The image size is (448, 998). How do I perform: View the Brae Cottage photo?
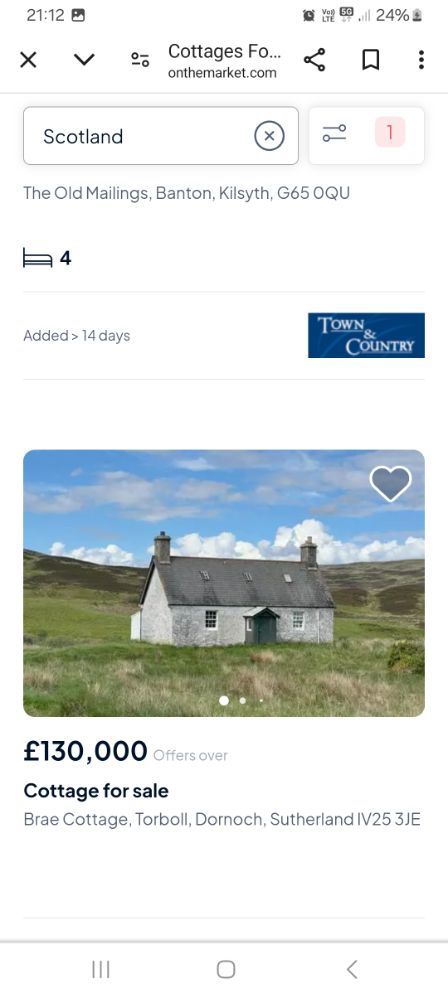[x=224, y=583]
